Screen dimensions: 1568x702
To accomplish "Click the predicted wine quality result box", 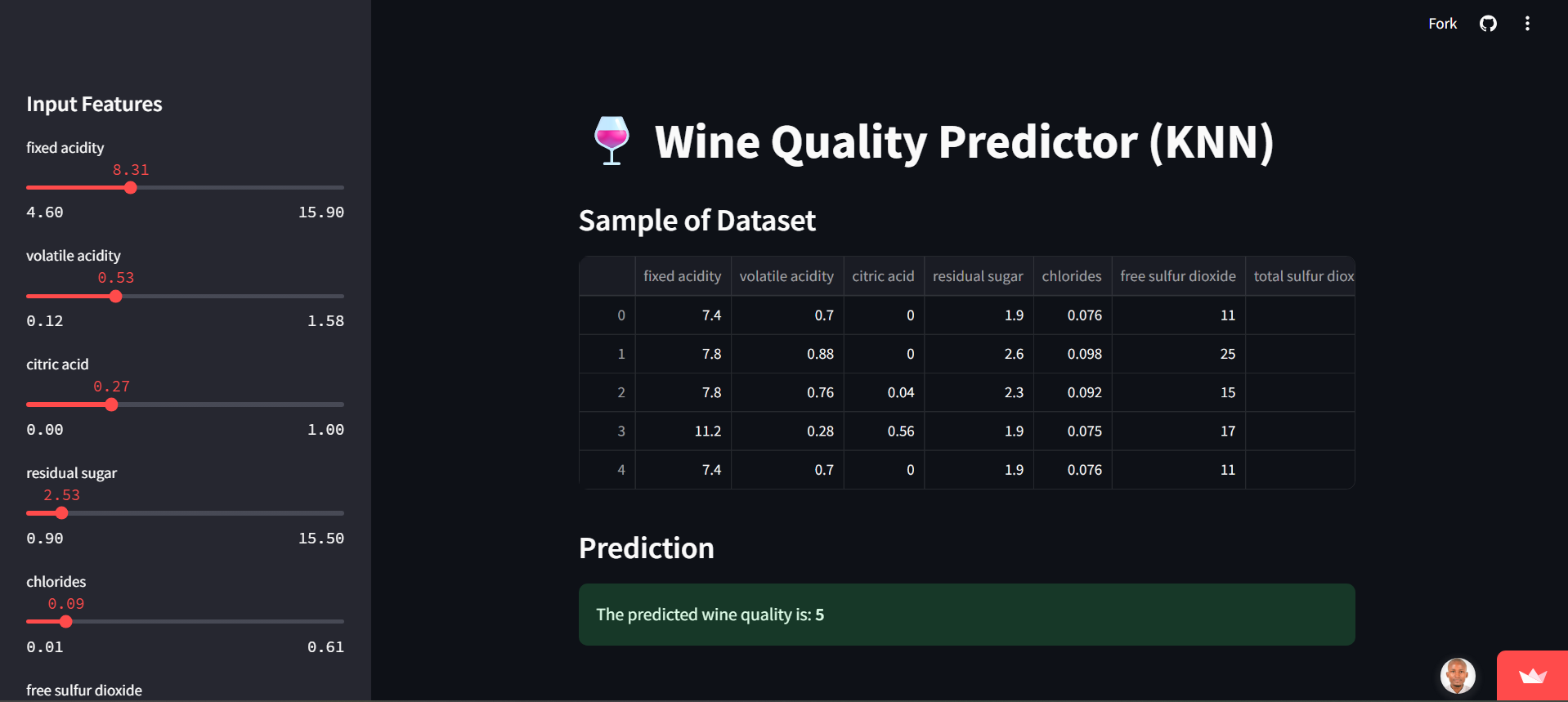I will coord(966,615).
